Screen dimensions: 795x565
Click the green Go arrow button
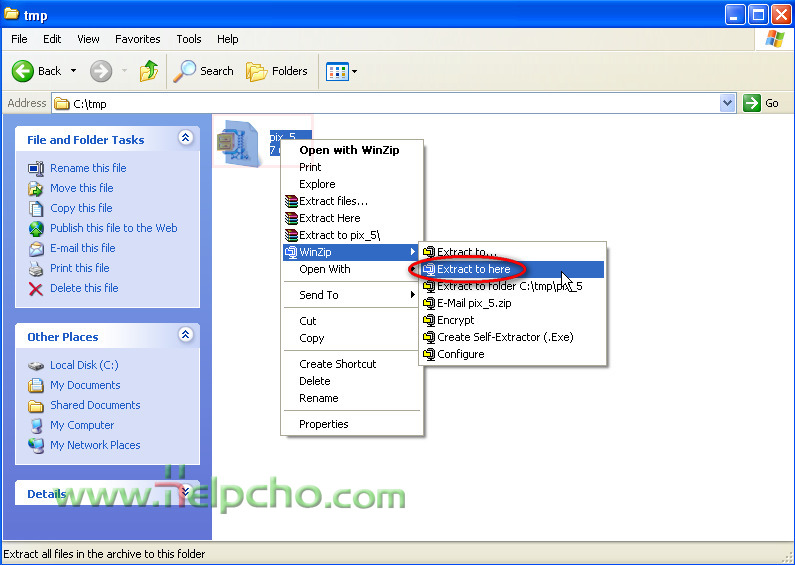click(x=751, y=103)
